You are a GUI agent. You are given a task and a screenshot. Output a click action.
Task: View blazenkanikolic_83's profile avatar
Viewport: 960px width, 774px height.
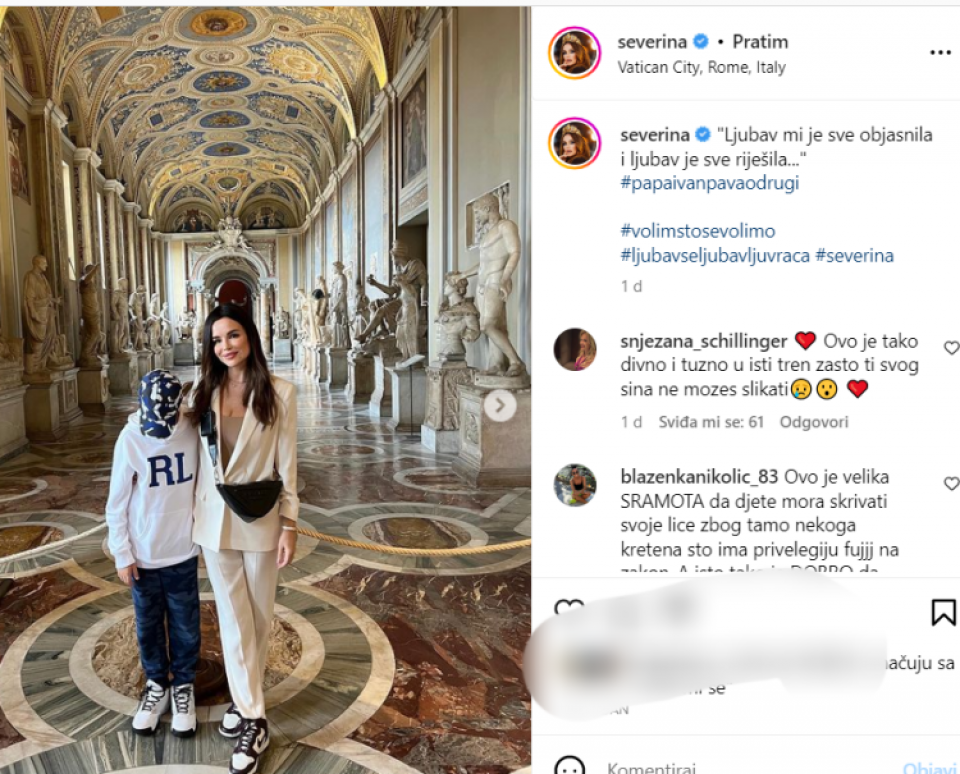click(574, 485)
